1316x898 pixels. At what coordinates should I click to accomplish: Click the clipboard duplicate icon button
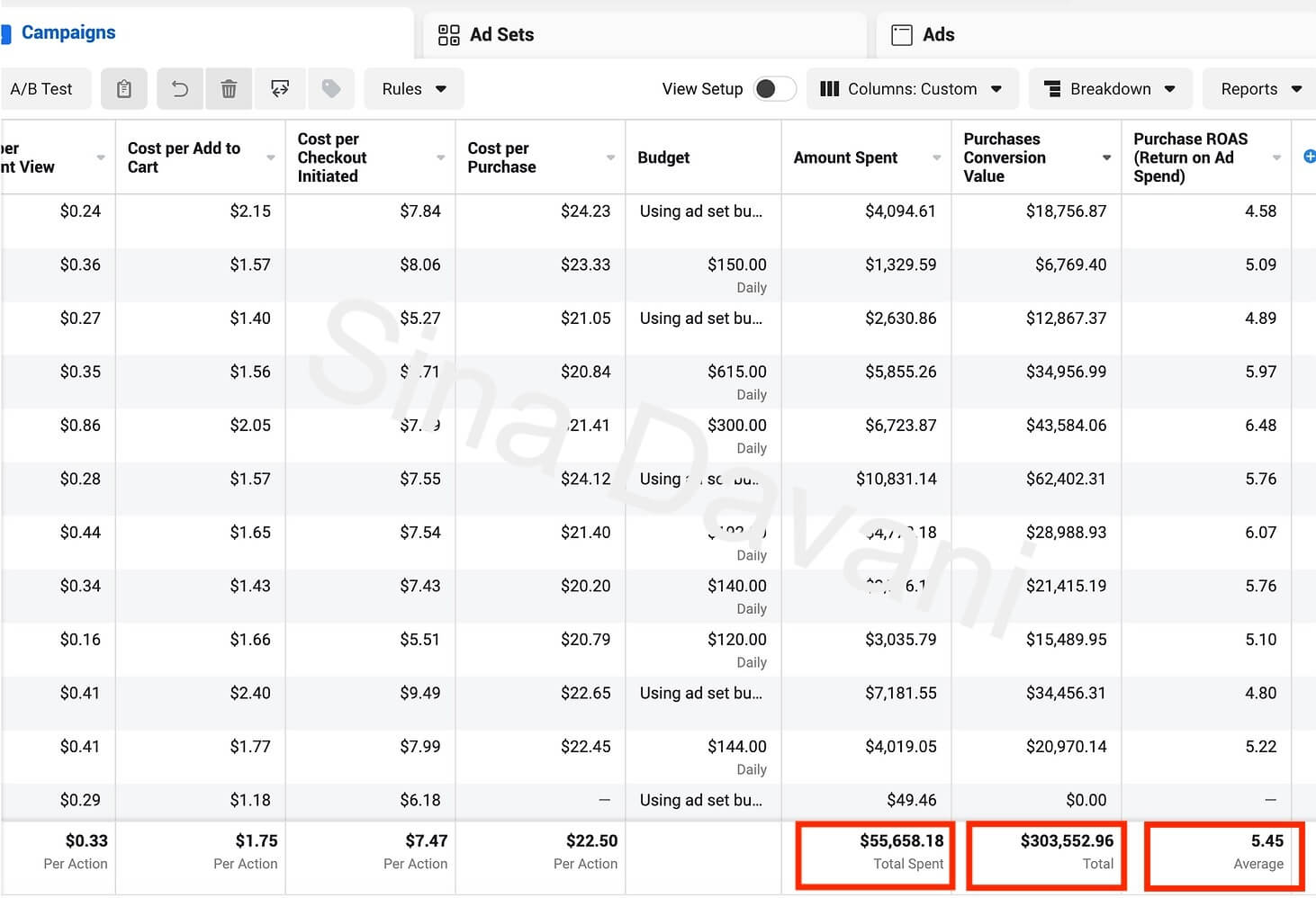tap(124, 89)
